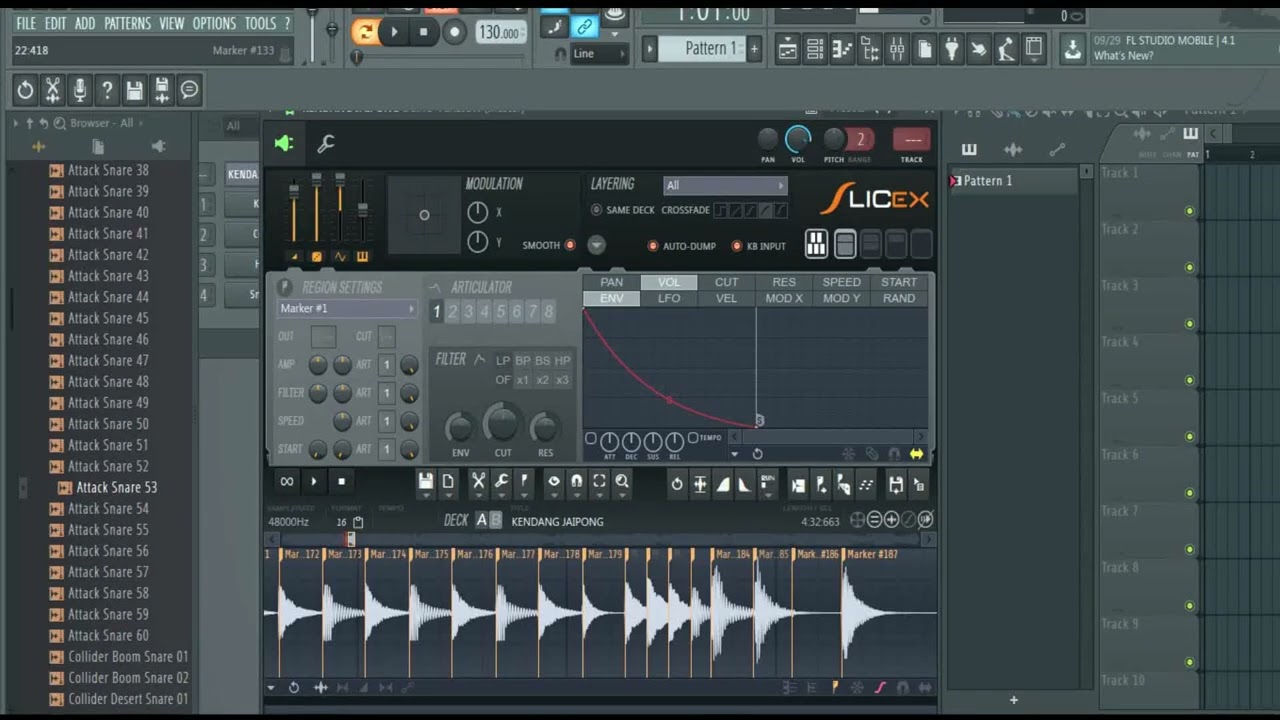Adjust the filter CUT knob

coord(502,424)
